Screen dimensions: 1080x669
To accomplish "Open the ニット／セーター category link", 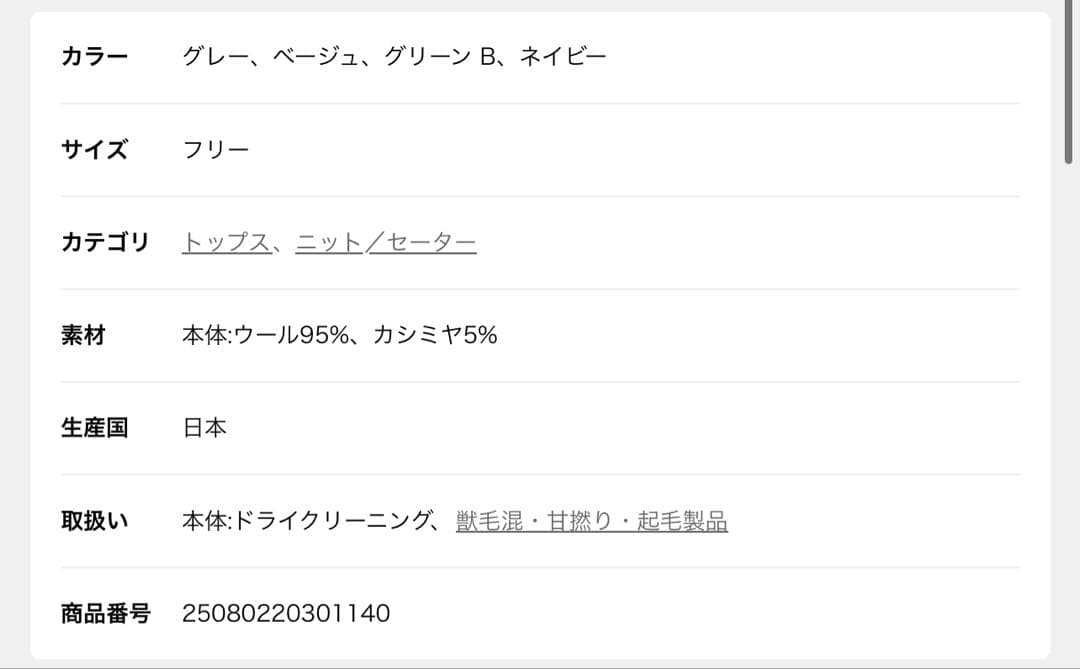I will [386, 242].
